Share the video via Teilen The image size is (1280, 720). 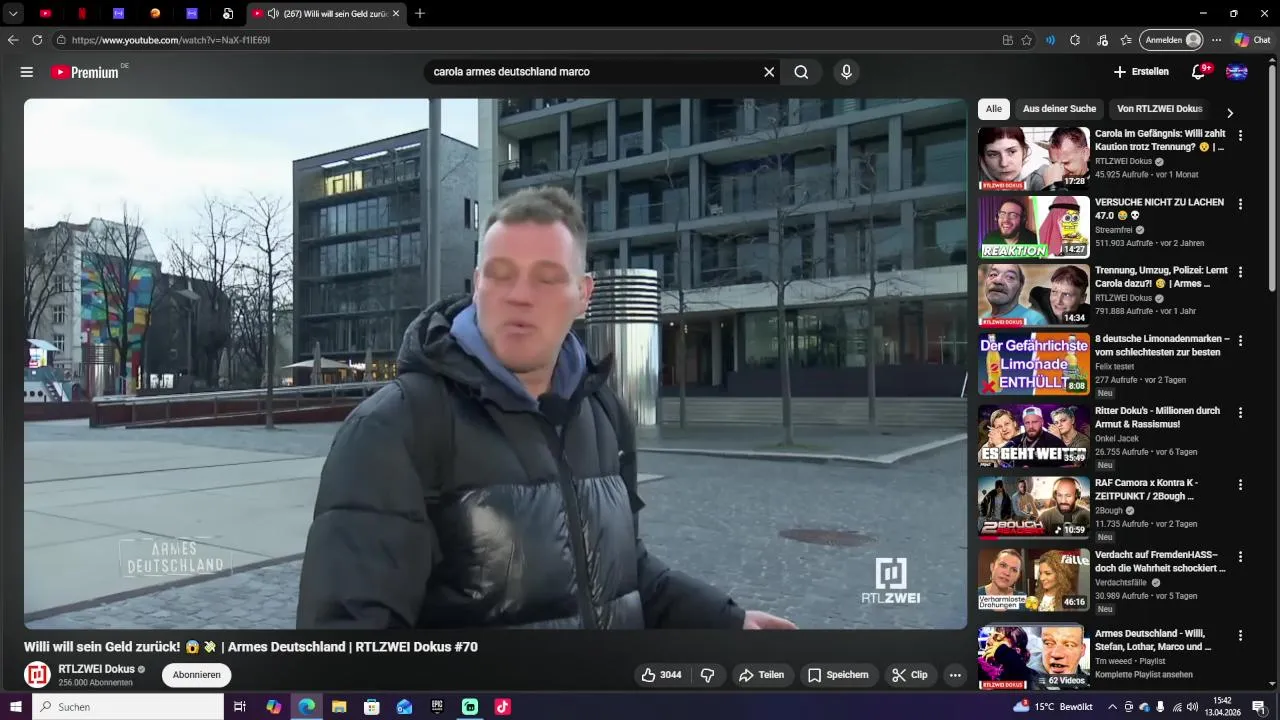click(x=762, y=675)
